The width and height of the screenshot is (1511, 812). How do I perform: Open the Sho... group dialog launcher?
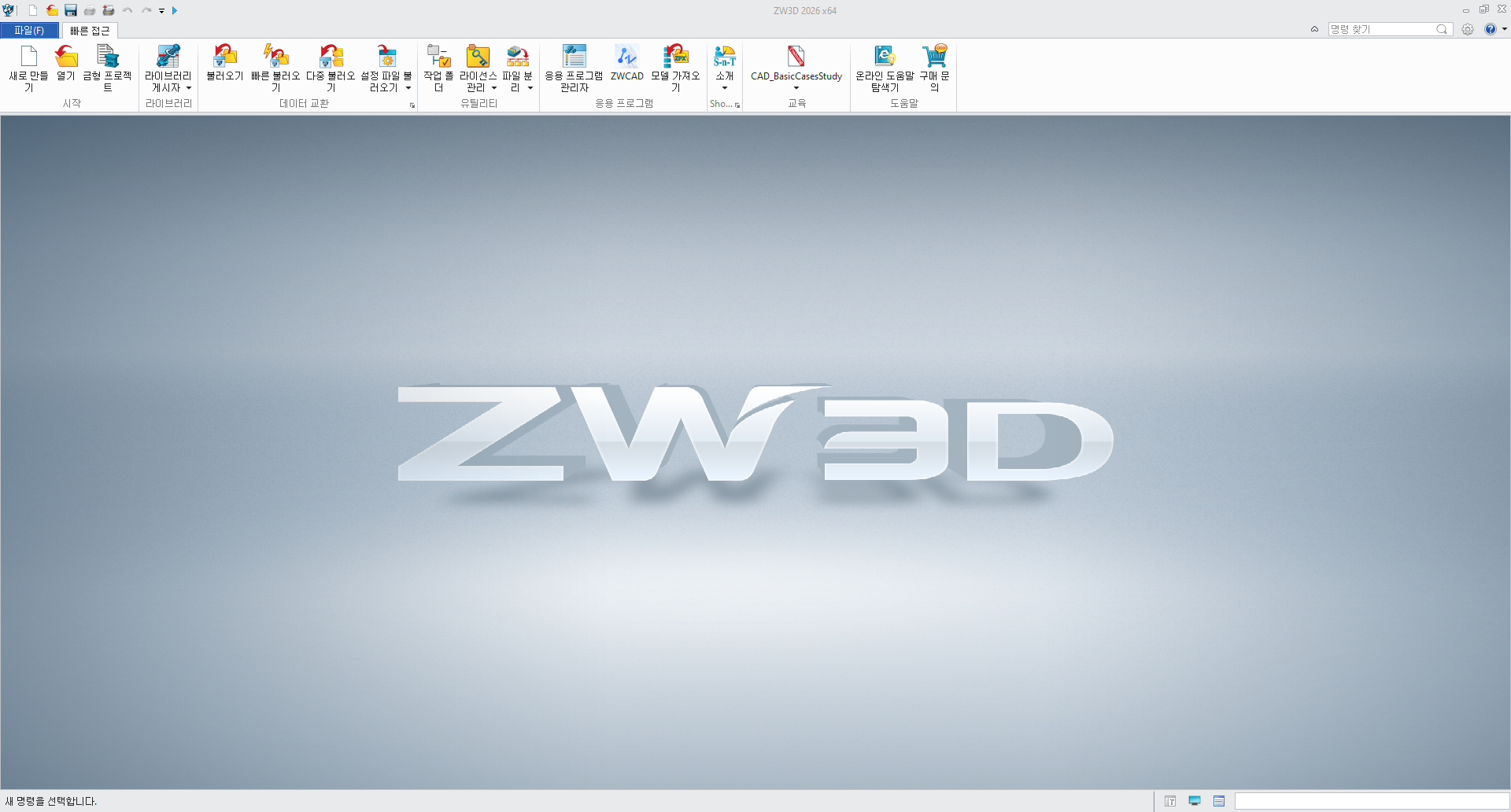[x=737, y=105]
